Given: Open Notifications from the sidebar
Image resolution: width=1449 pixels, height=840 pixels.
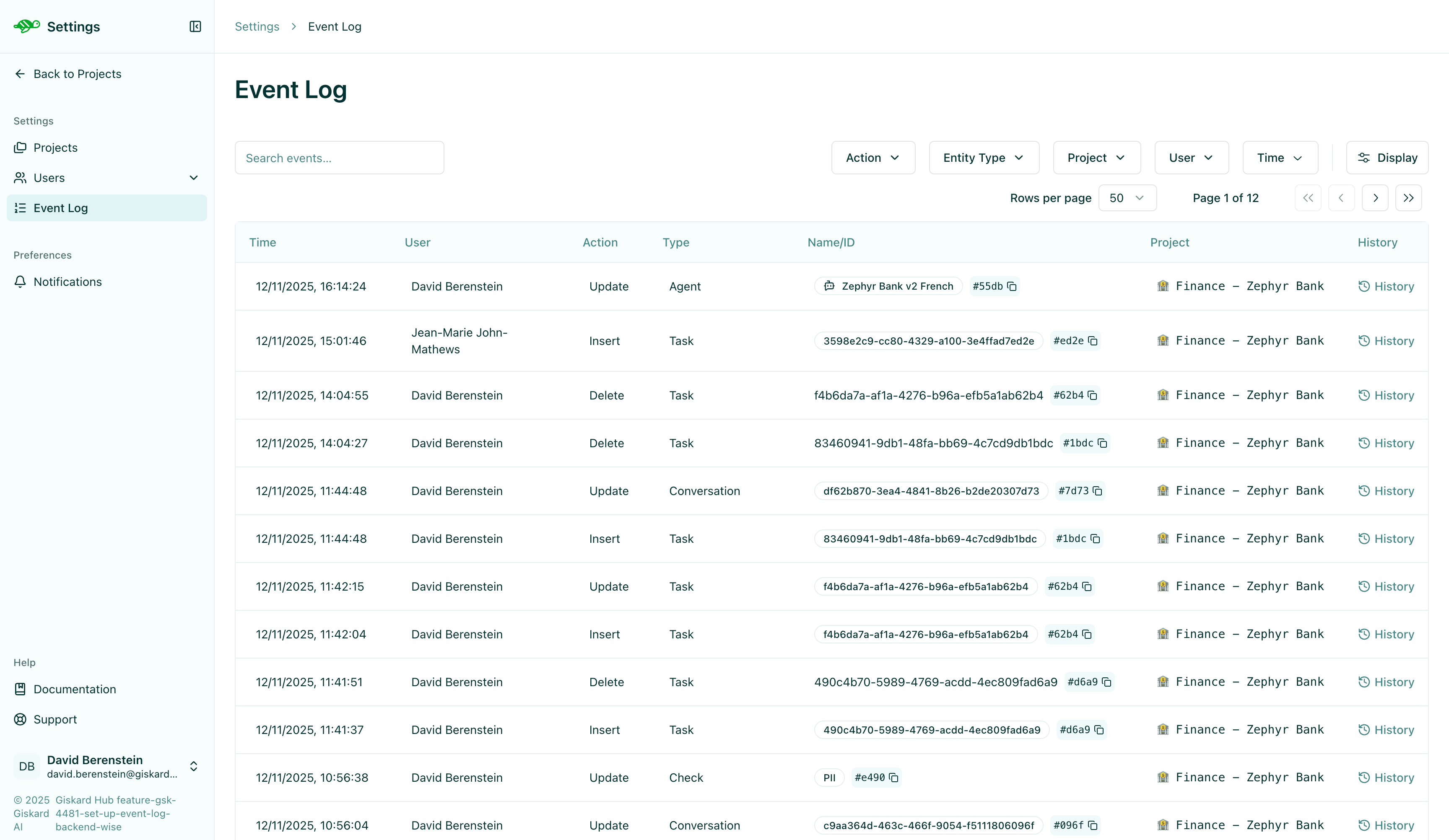Looking at the screenshot, I should click(68, 281).
